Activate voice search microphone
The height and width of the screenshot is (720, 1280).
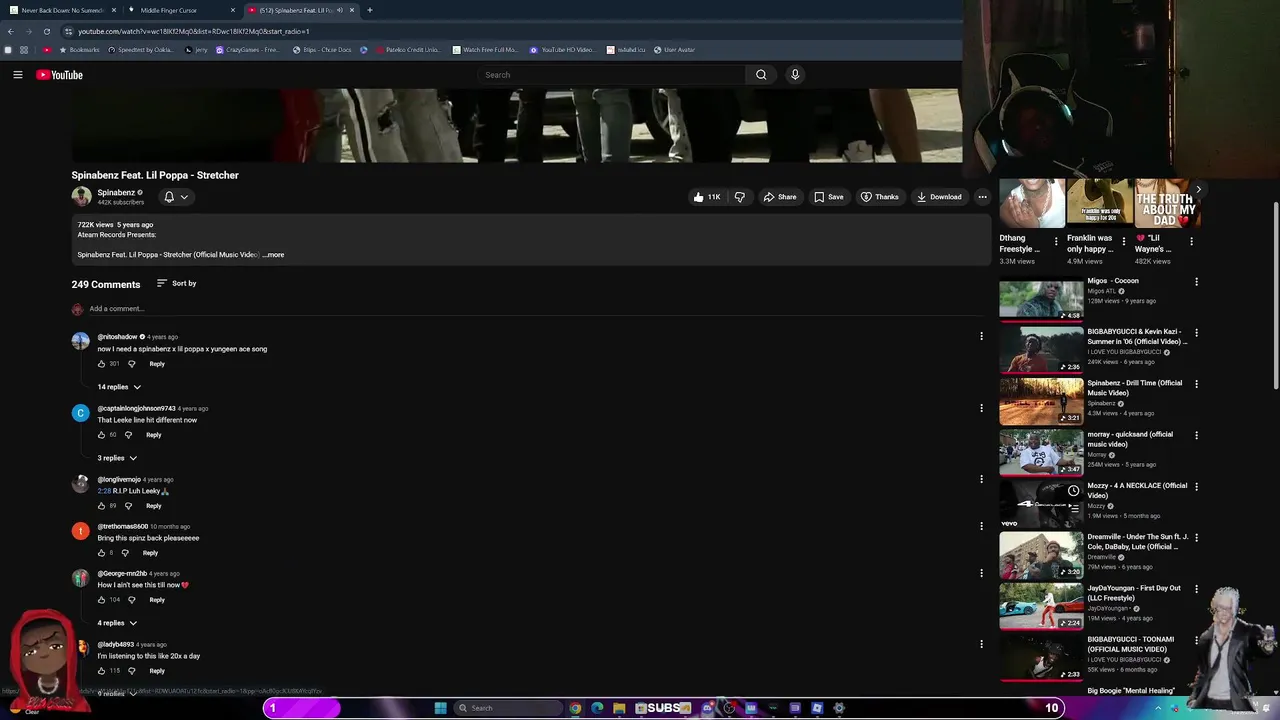795,75
